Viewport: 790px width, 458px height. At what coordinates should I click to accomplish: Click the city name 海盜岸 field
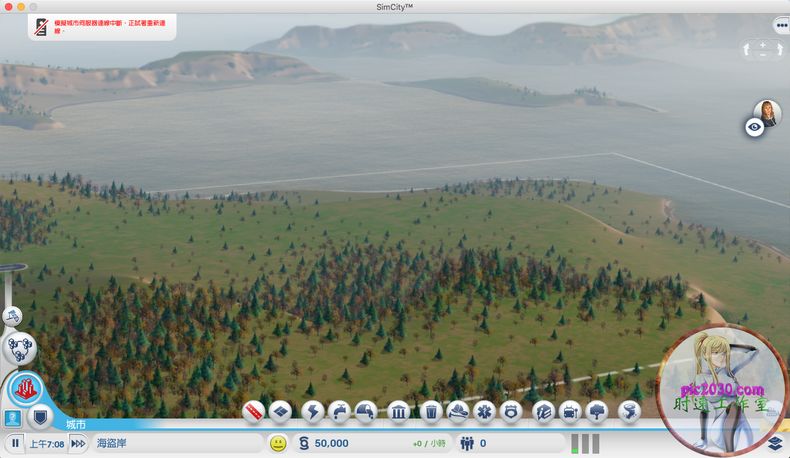(x=178, y=443)
